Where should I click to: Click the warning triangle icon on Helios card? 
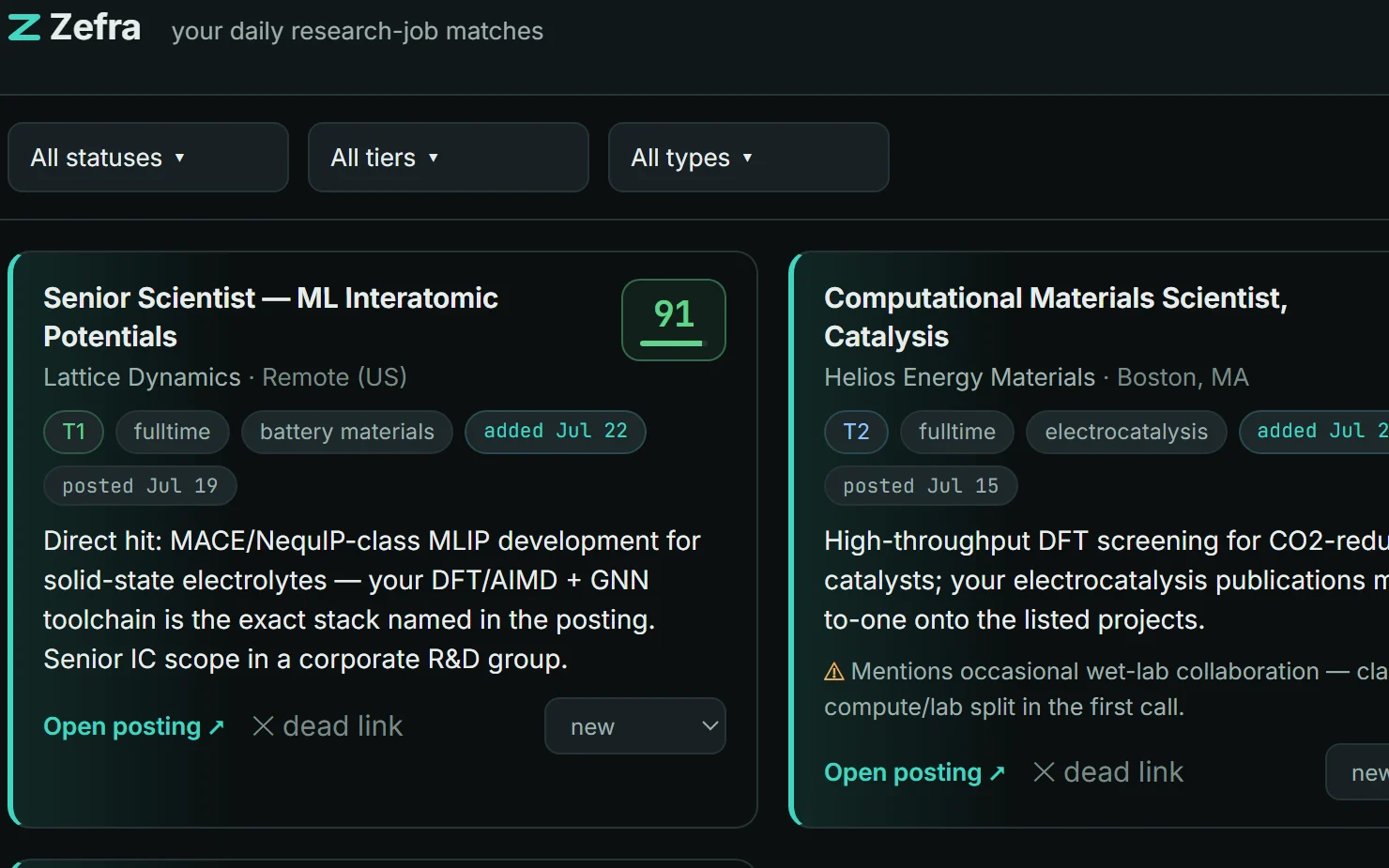pyautogui.click(x=834, y=672)
